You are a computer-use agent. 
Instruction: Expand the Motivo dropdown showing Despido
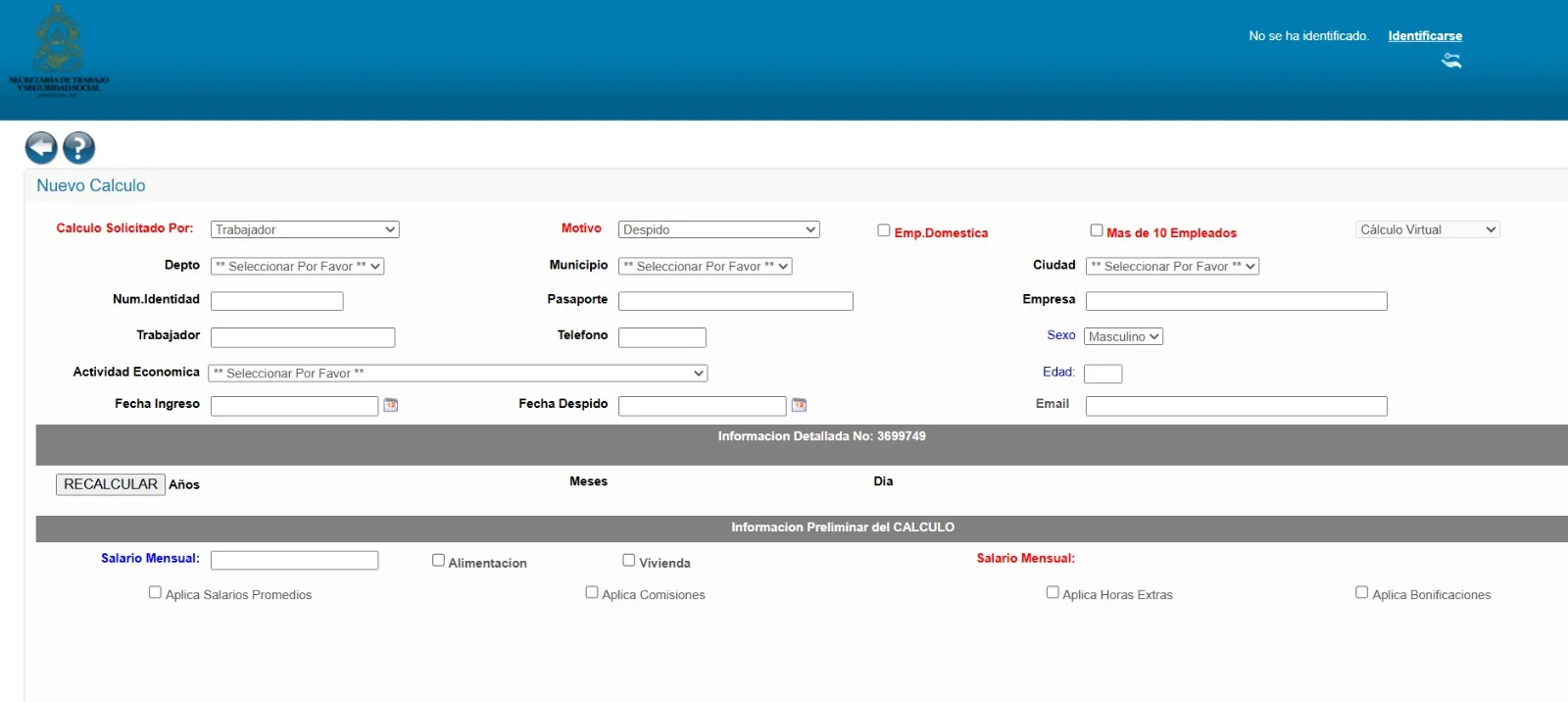[x=719, y=229]
